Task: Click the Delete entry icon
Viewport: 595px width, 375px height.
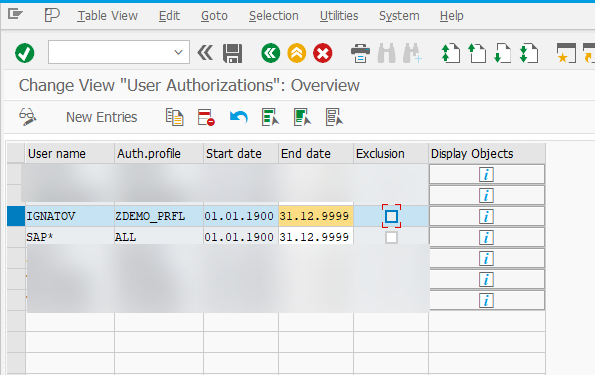Action: click(206, 117)
